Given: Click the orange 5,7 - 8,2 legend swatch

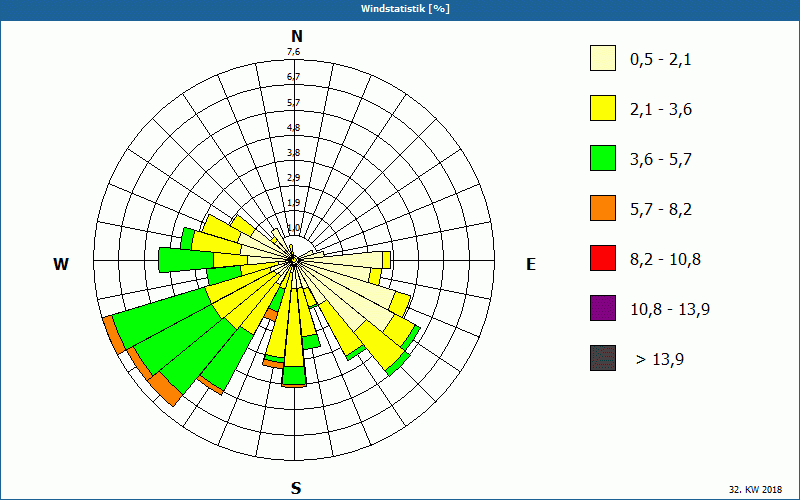Looking at the screenshot, I should pyautogui.click(x=603, y=208).
